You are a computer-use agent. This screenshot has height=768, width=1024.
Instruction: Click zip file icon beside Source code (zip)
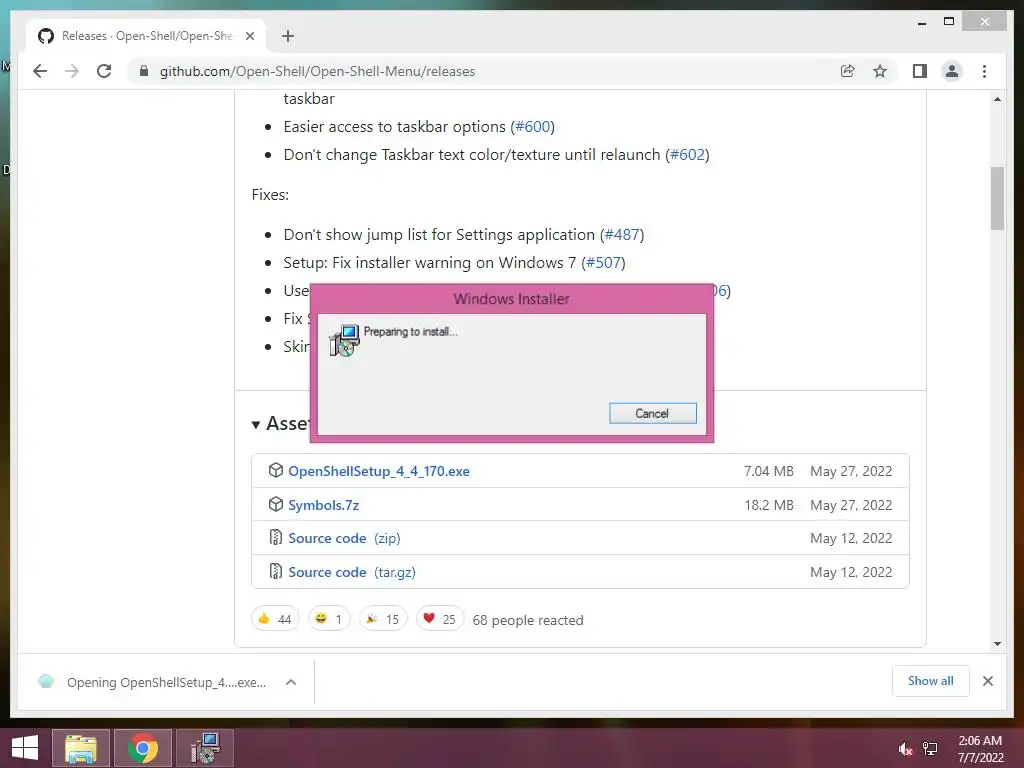tap(276, 537)
